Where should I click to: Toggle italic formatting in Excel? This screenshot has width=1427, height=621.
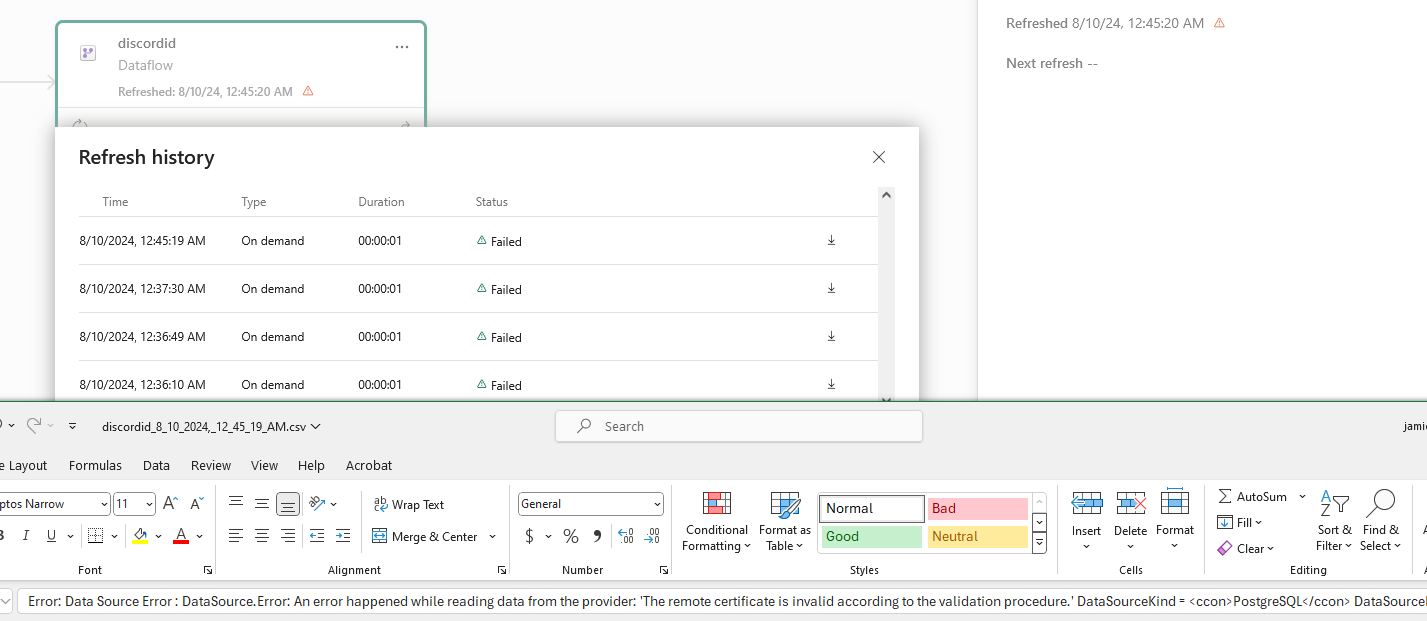tap(25, 536)
